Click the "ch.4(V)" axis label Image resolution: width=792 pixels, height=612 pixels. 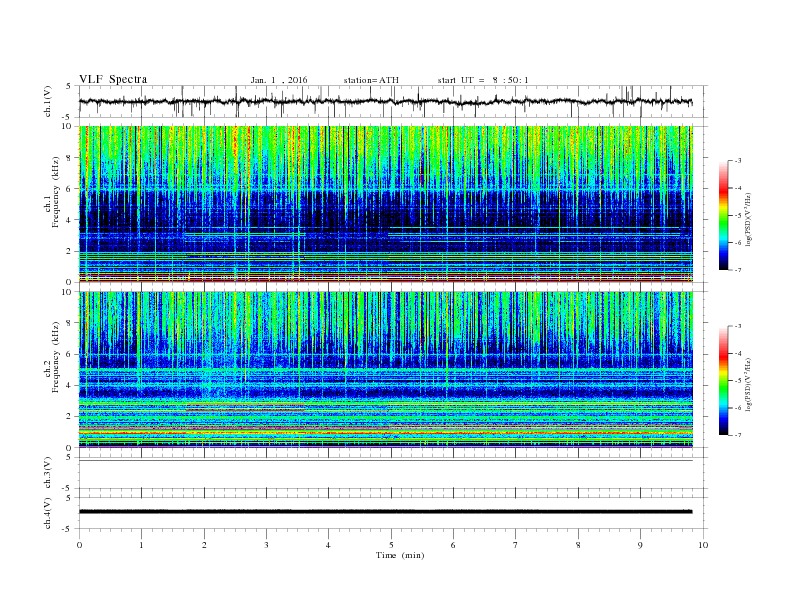click(x=48, y=514)
